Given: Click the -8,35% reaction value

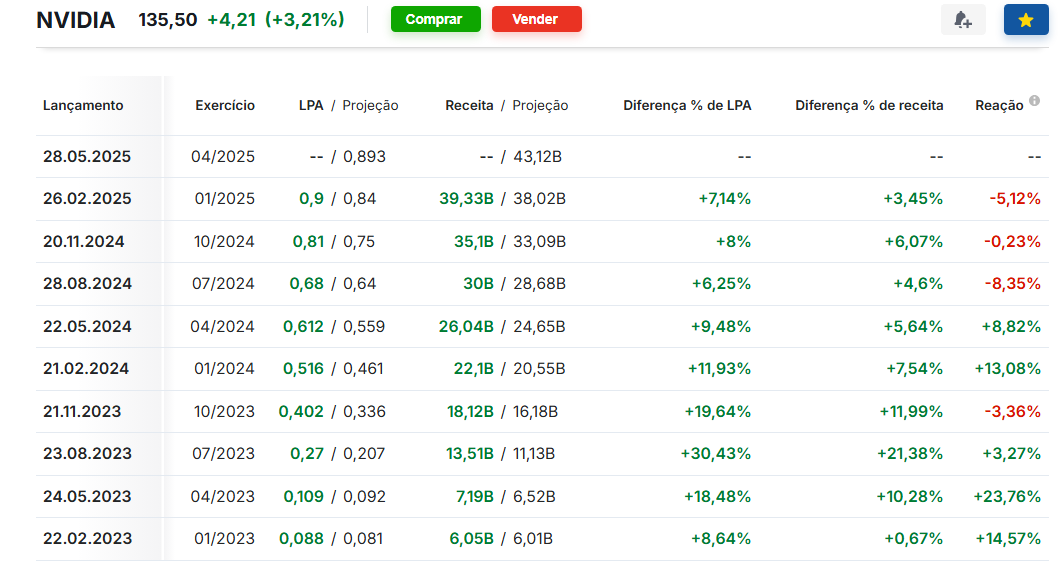Looking at the screenshot, I should (1012, 284).
